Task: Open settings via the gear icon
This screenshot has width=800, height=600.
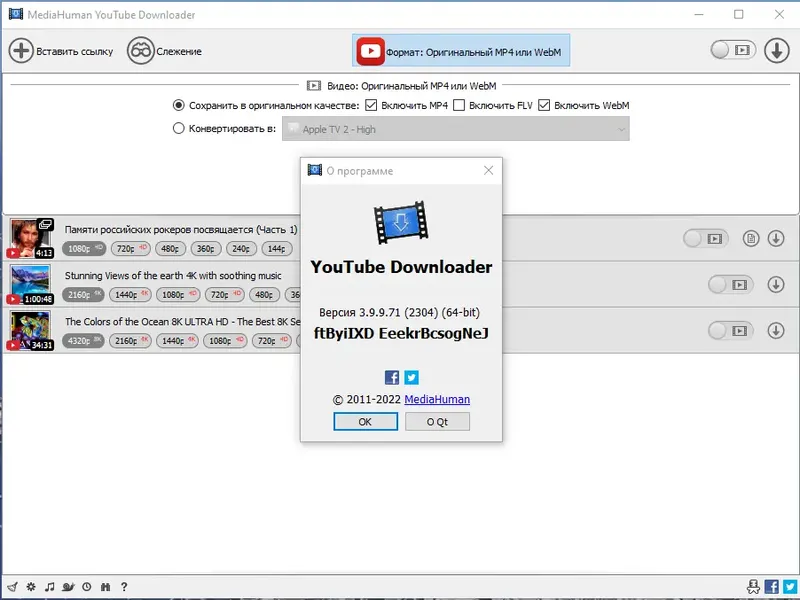Action: (30, 589)
